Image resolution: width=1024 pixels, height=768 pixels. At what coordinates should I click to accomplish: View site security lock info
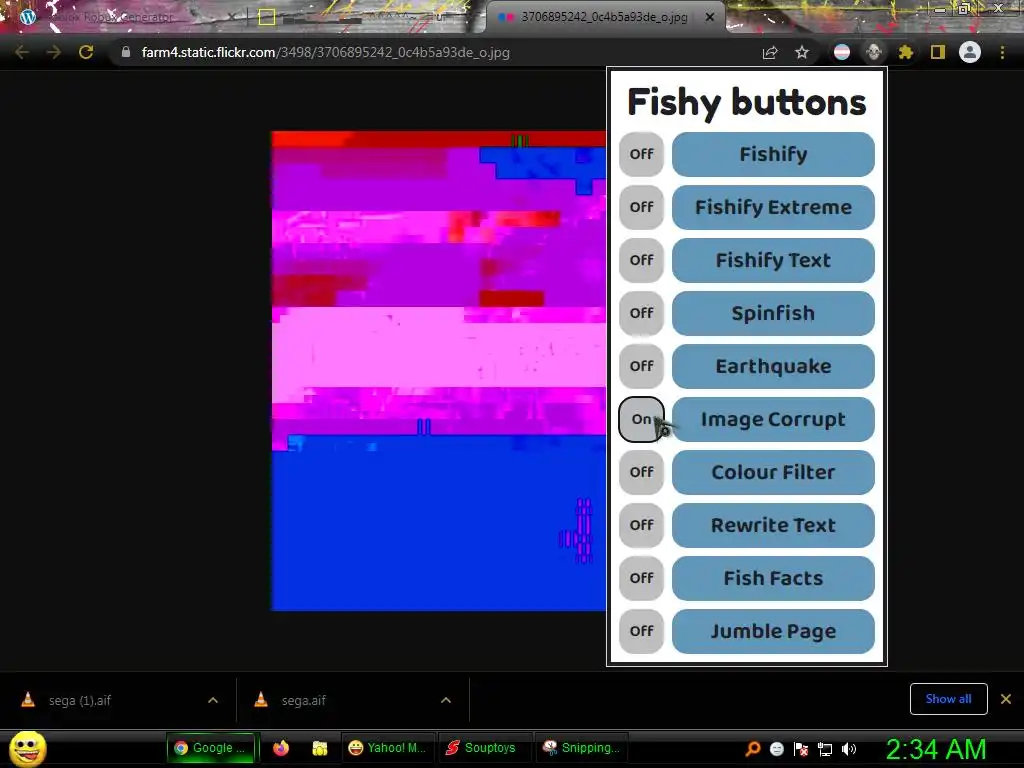coord(126,52)
